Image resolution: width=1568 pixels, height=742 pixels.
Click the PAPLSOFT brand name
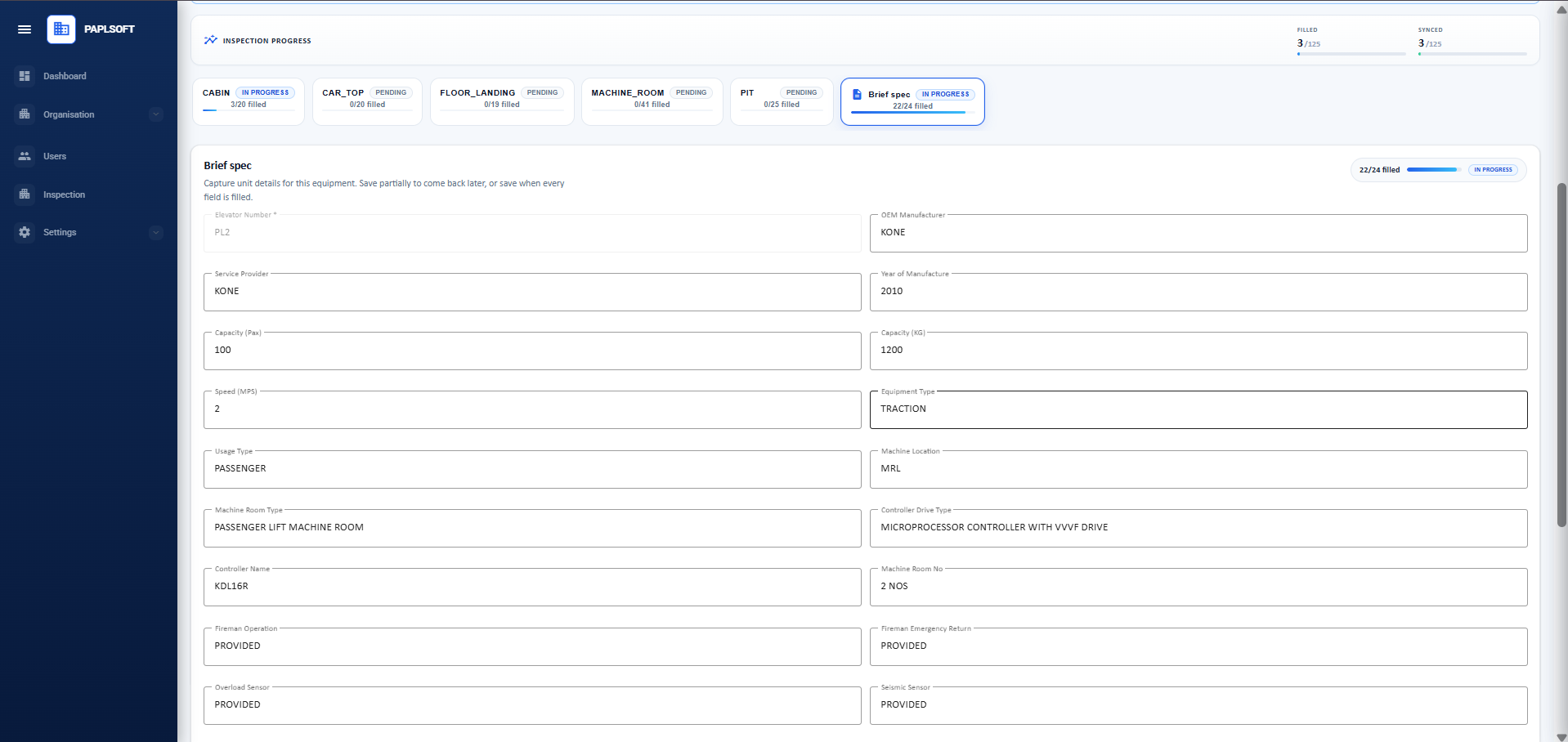click(110, 29)
